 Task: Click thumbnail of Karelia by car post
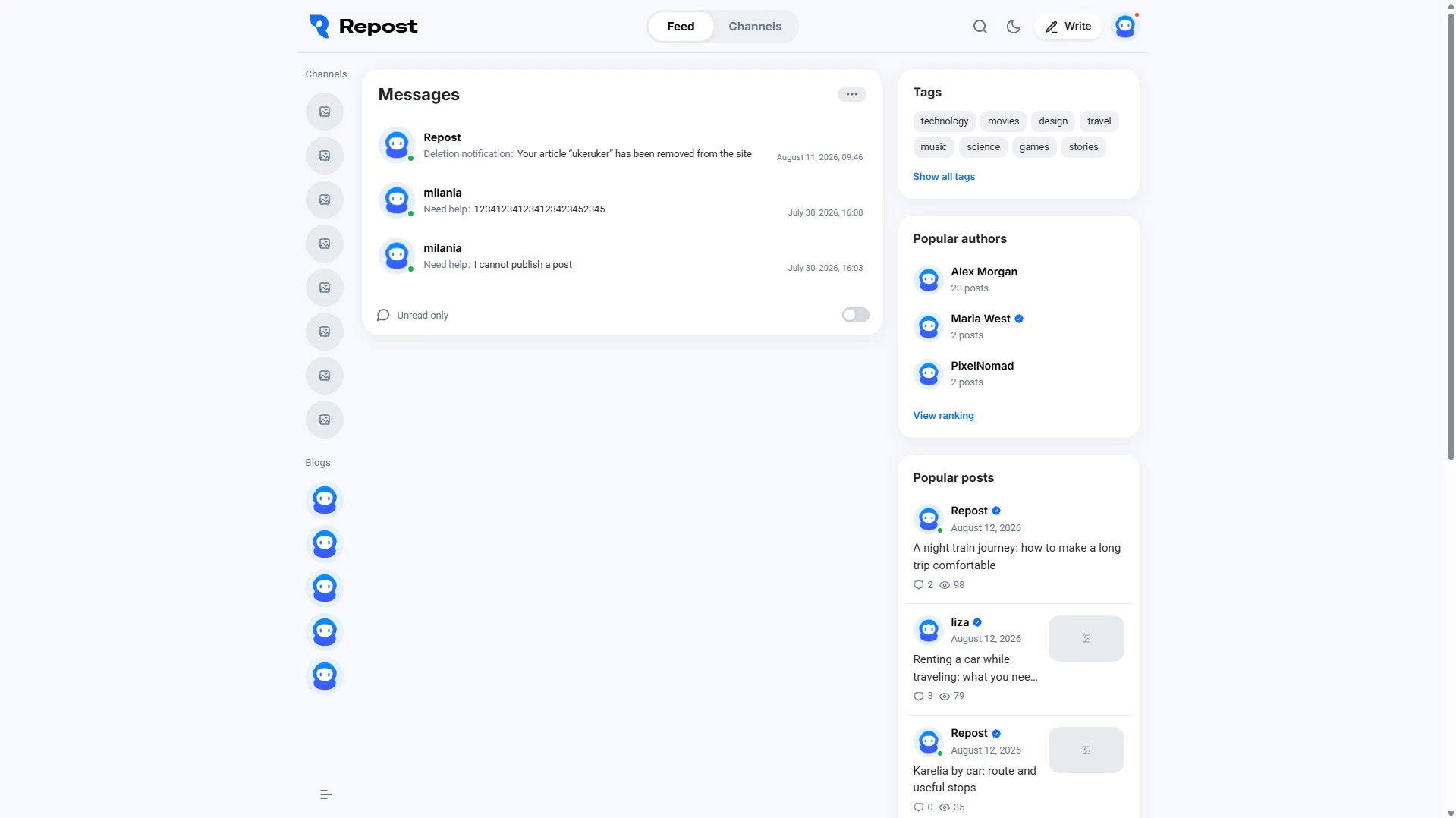[x=1086, y=750]
